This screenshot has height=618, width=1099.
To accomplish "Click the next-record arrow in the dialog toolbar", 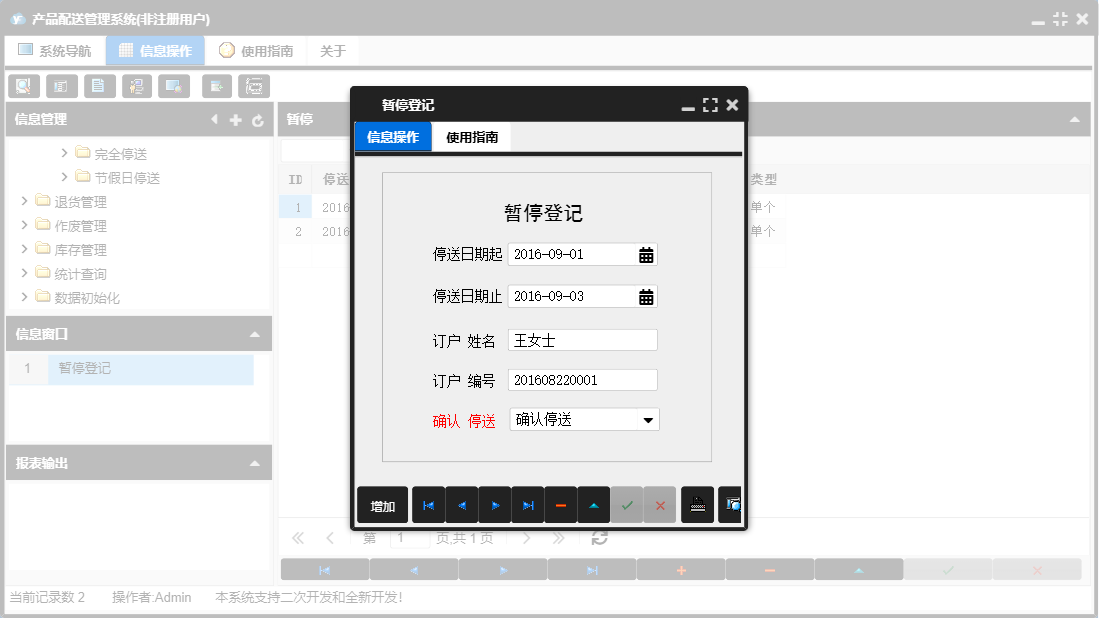I will tap(495, 505).
